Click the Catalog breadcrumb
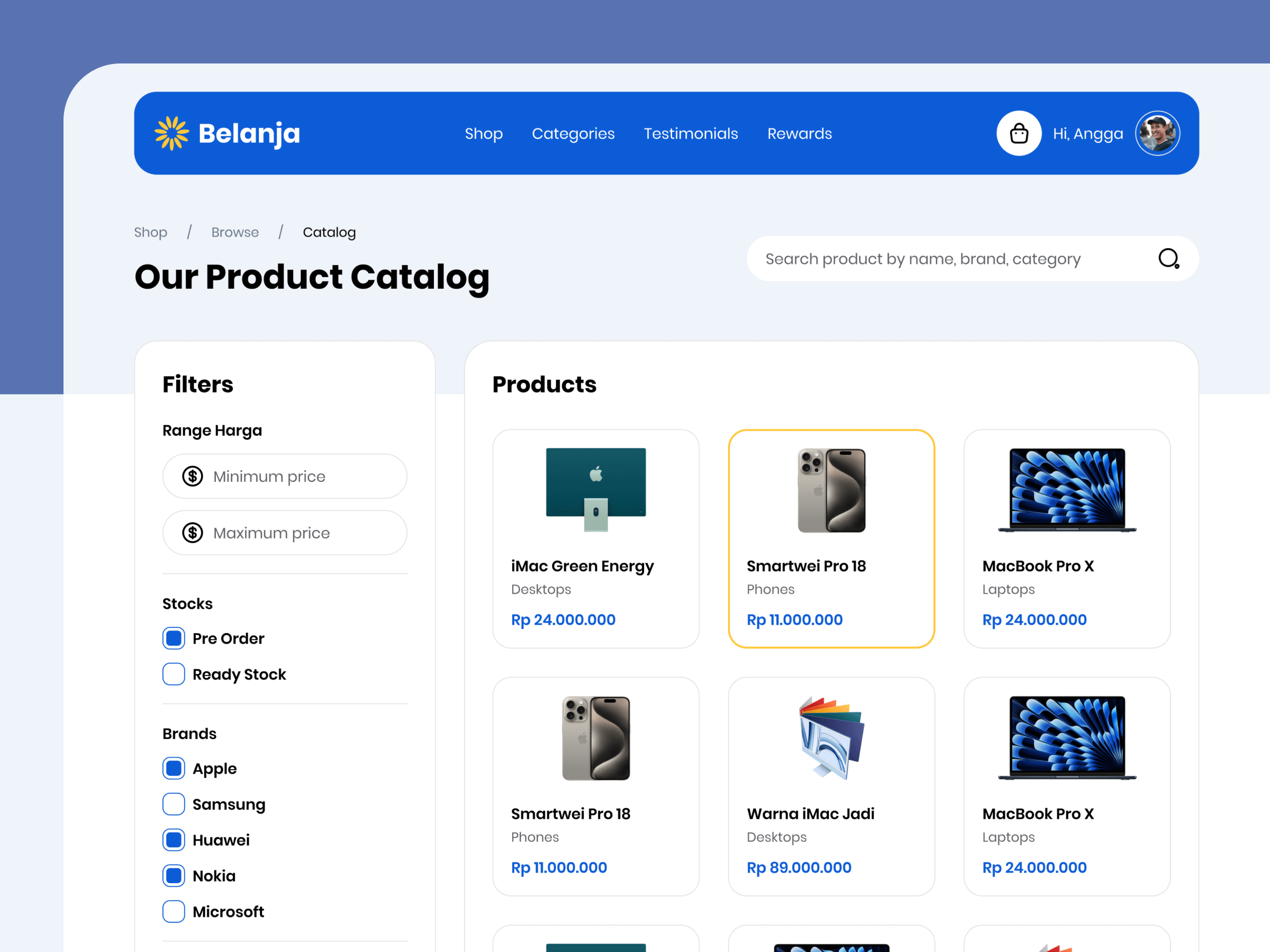The image size is (1270, 952). (329, 232)
